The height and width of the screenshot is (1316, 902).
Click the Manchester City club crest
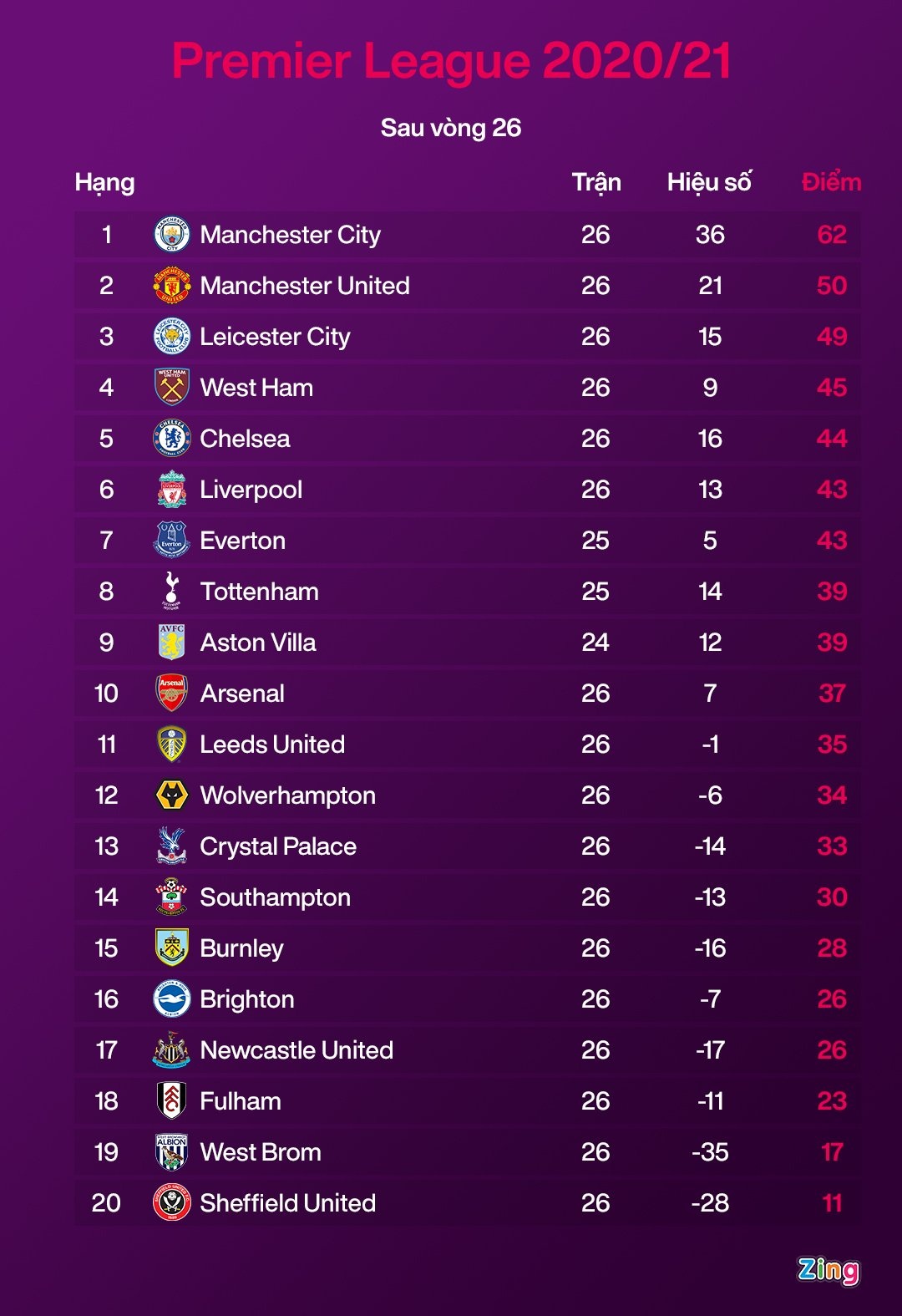[x=172, y=235]
